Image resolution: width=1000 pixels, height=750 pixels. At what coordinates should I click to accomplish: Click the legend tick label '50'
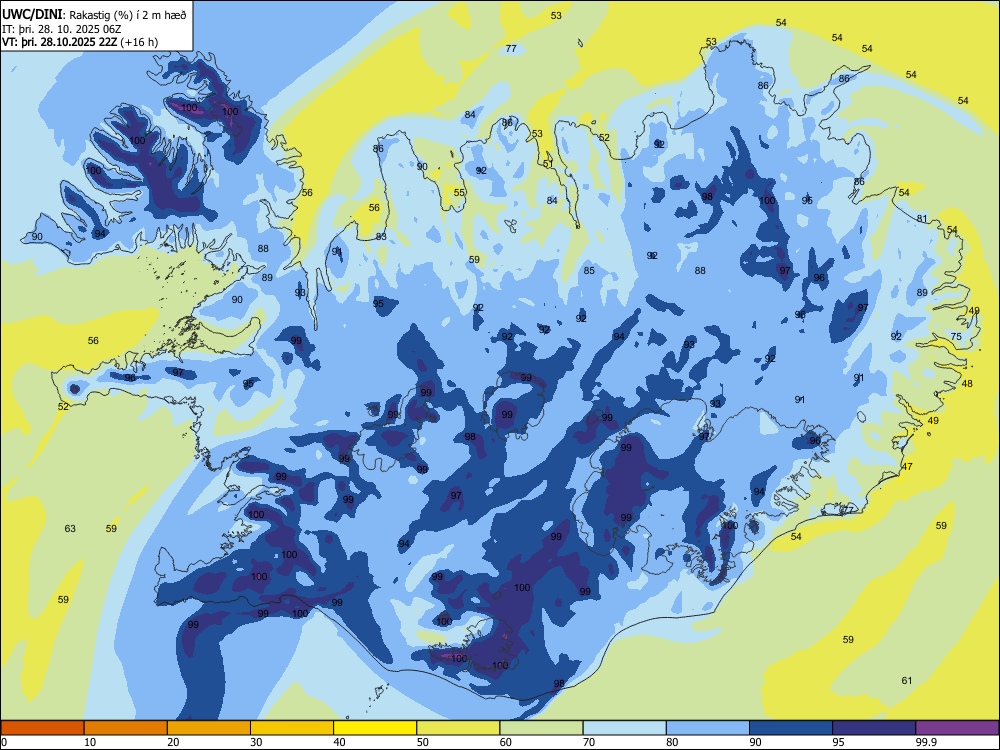click(422, 742)
